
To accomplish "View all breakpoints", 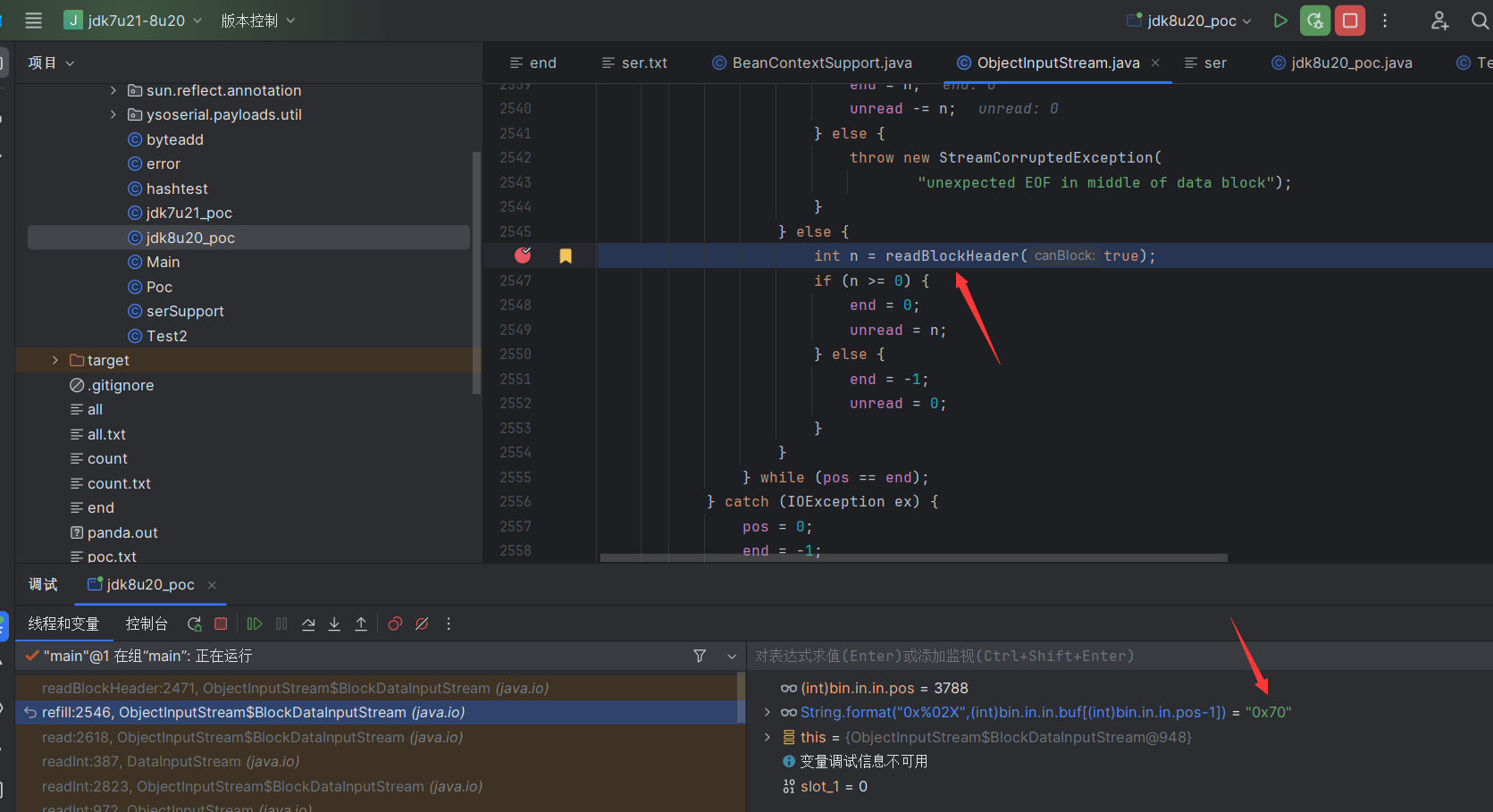I will (x=395, y=624).
